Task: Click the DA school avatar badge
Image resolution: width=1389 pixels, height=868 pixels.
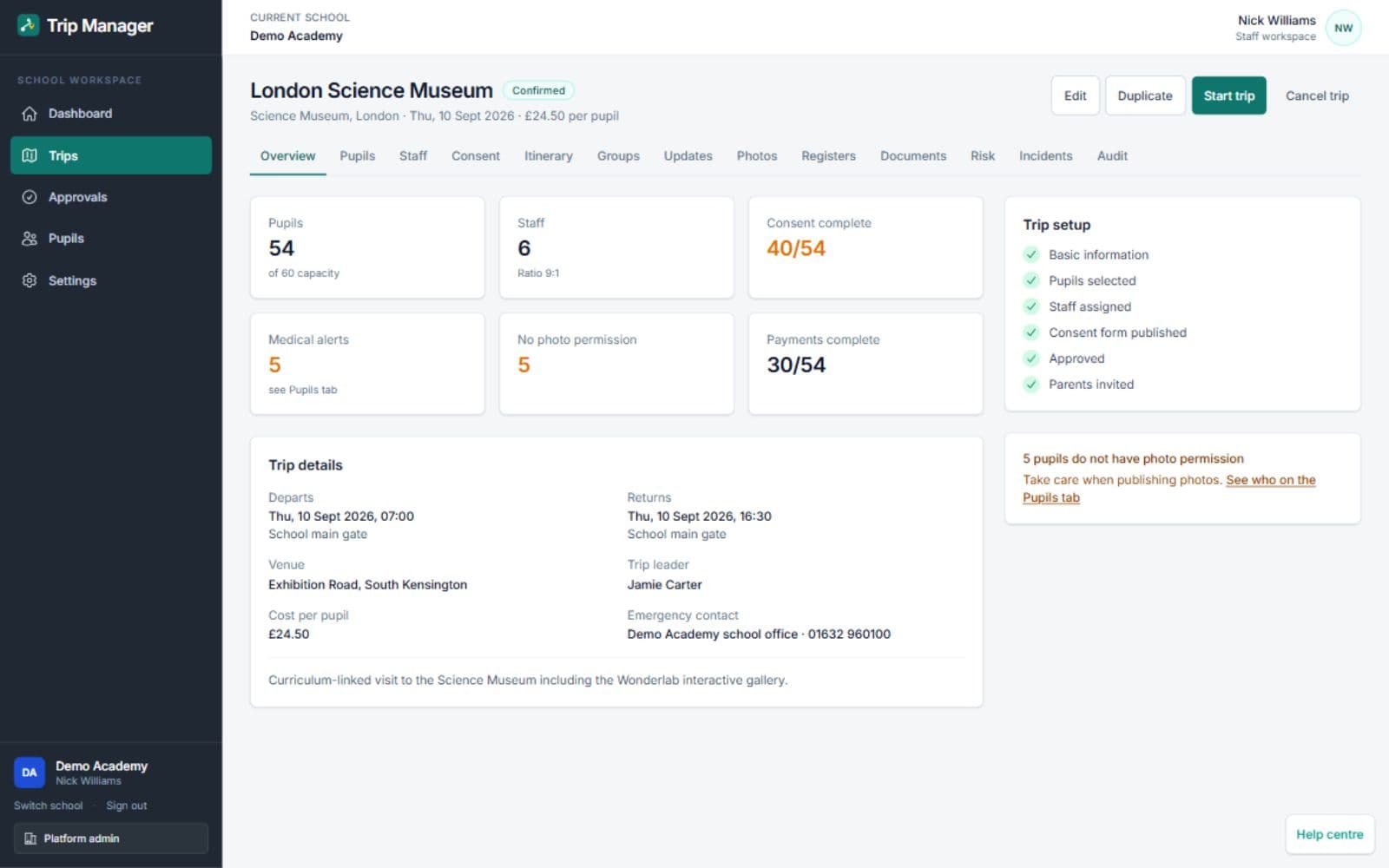Action: click(x=30, y=773)
